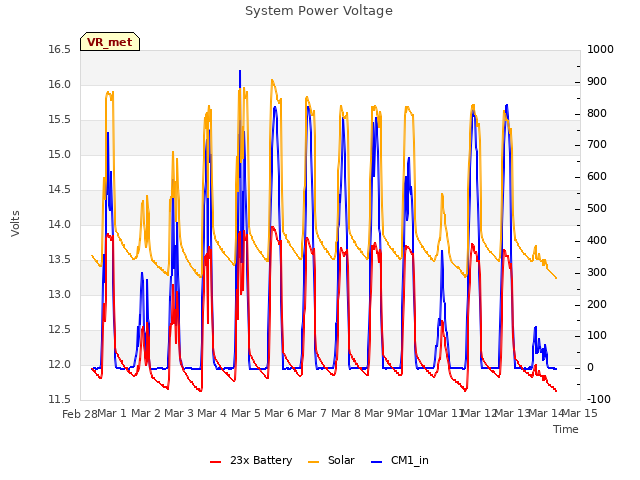Click the Time x-axis label
The image size is (640, 480).
point(566,429)
